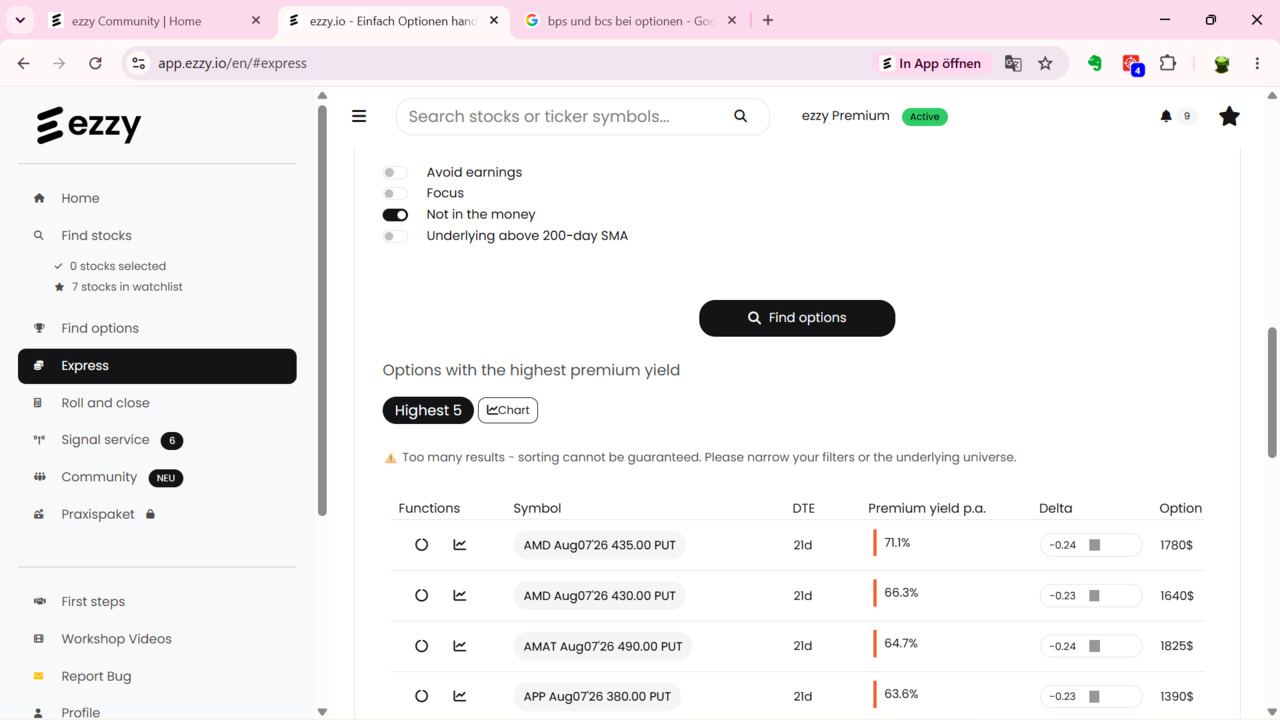The width and height of the screenshot is (1280, 720).
Task: Open chart icon for AMD 435.00 PUT
Action: pos(460,545)
